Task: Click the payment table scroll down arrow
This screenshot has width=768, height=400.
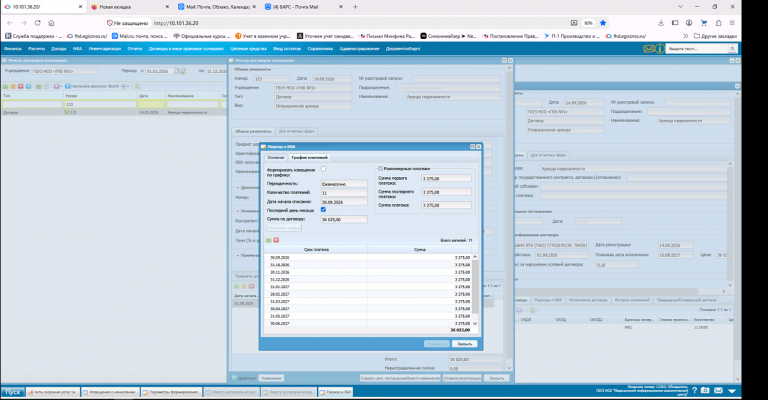Action: [475, 324]
